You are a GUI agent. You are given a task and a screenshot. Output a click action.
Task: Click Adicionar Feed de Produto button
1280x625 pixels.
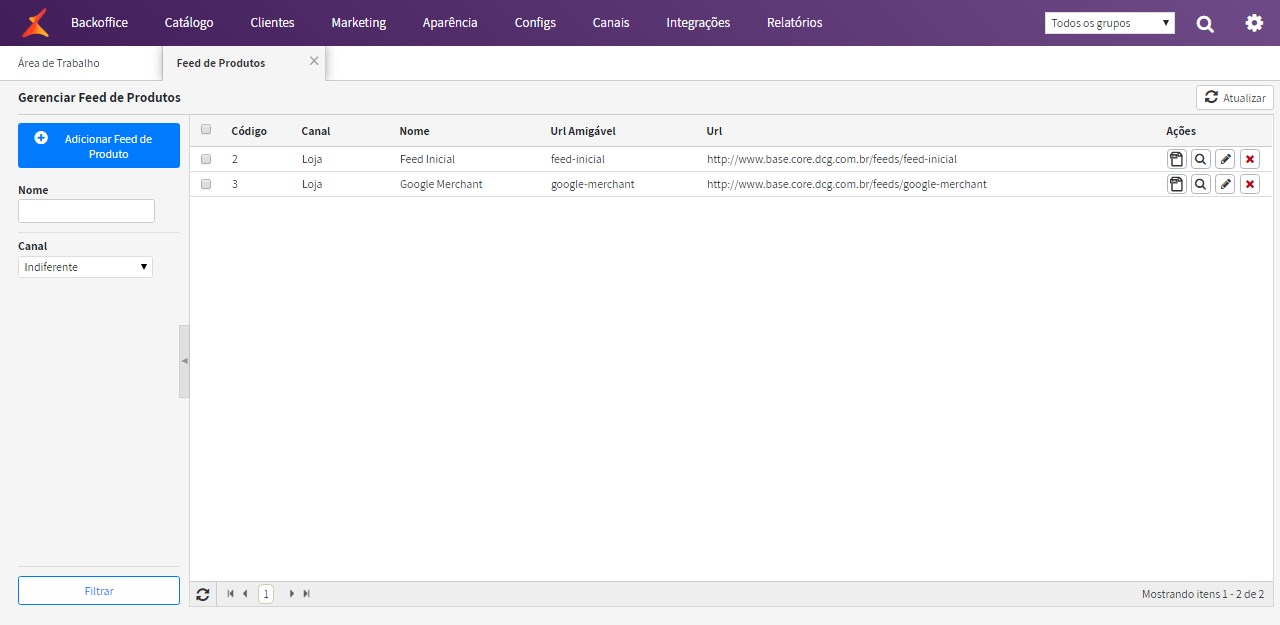[x=99, y=146]
